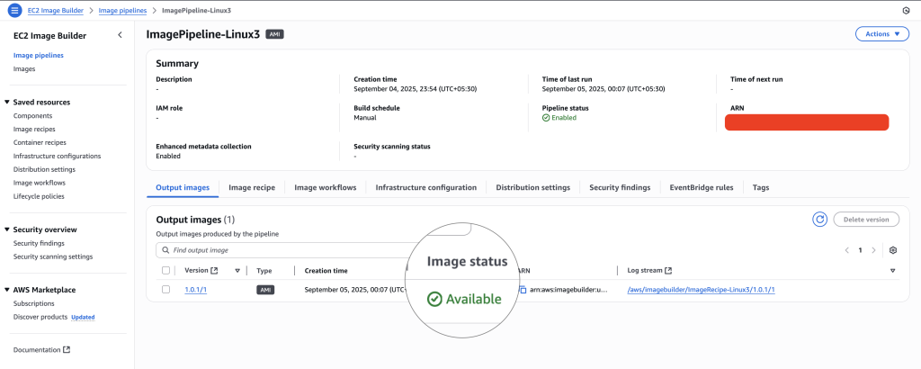This screenshot has width=921, height=369.
Task: Sort by Version column arrow
Action: 237,271
